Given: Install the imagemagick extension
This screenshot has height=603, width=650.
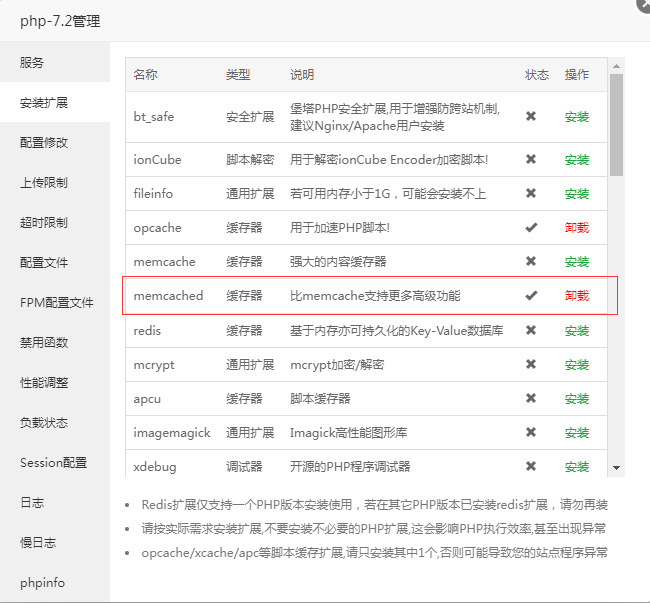Looking at the screenshot, I should click(x=577, y=433).
